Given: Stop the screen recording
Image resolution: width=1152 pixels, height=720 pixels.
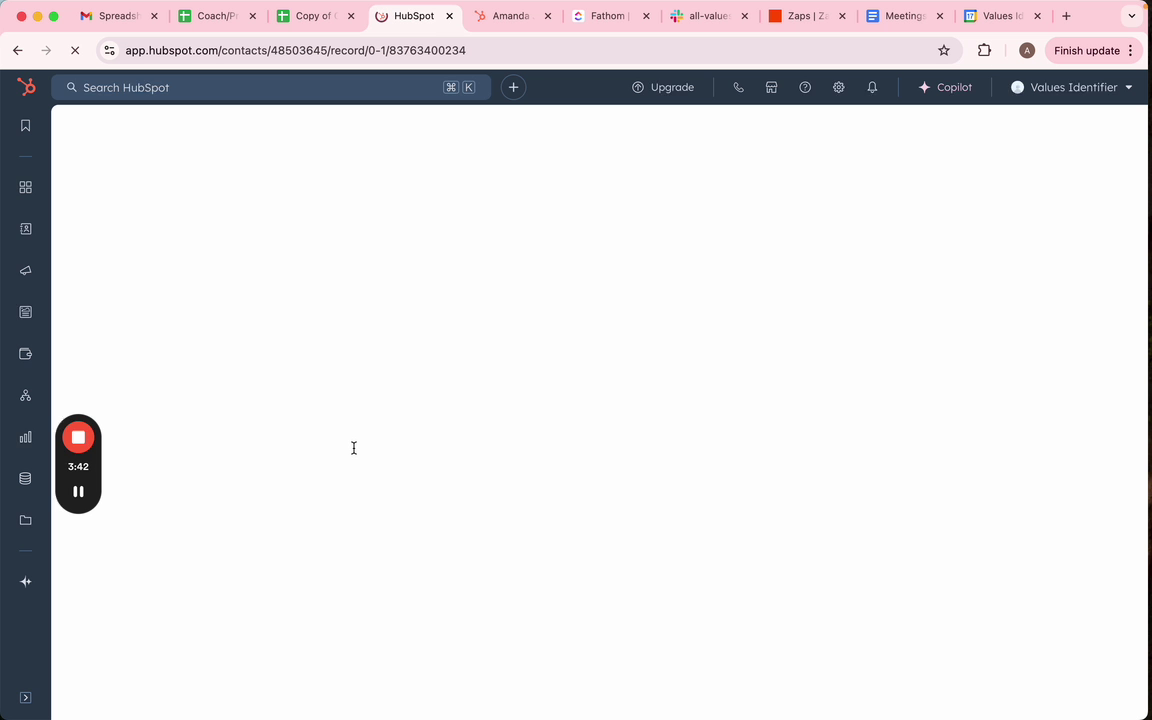Looking at the screenshot, I should tap(79, 437).
